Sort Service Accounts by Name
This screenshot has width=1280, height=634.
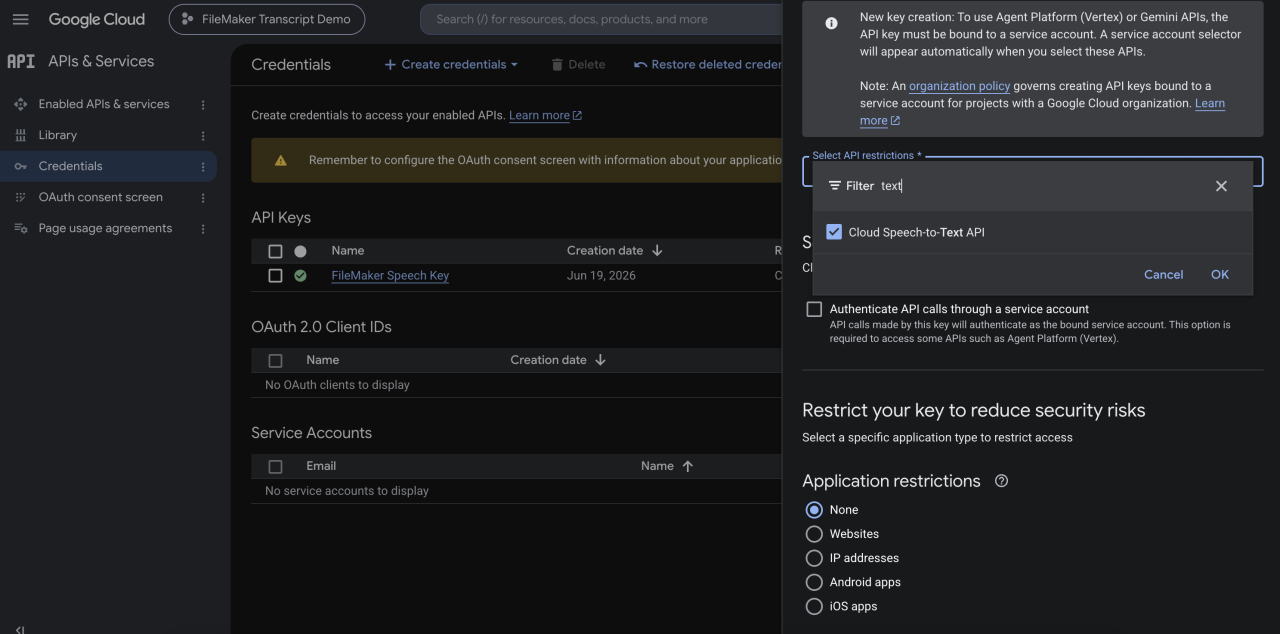click(x=667, y=466)
